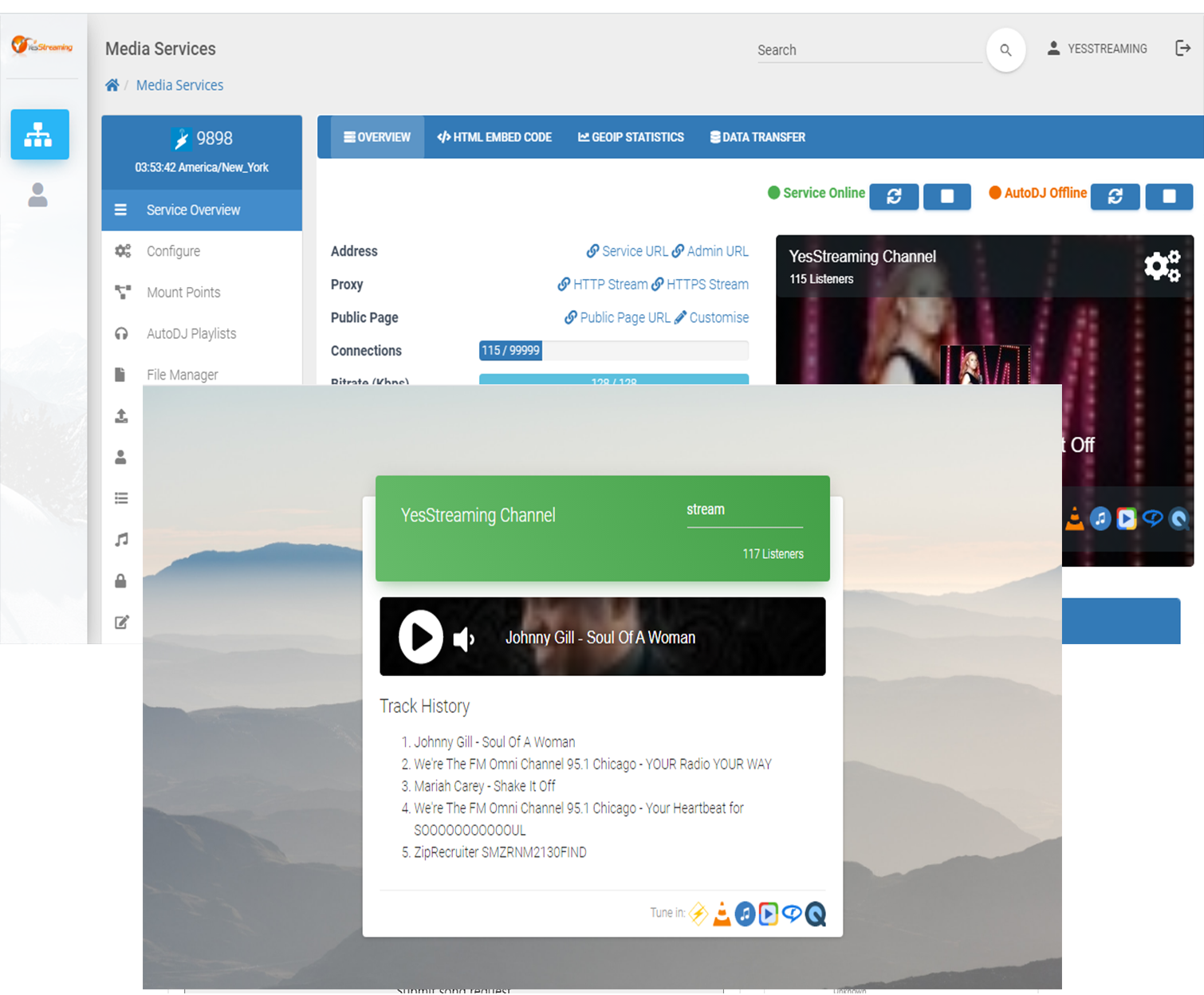Click the '9898' service header
The image size is (1204, 995).
(202, 139)
